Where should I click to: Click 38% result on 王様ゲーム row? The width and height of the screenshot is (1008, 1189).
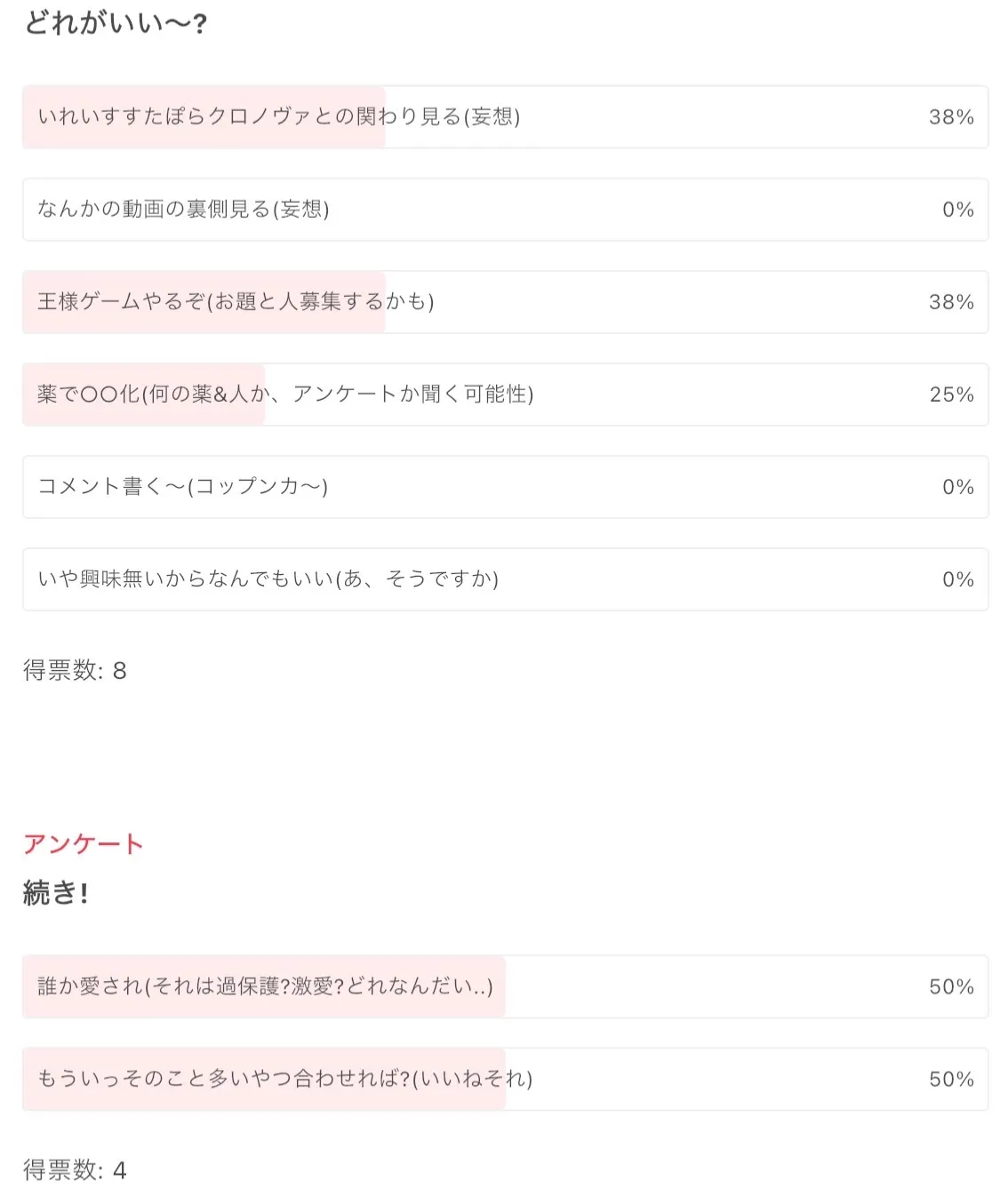tap(951, 302)
